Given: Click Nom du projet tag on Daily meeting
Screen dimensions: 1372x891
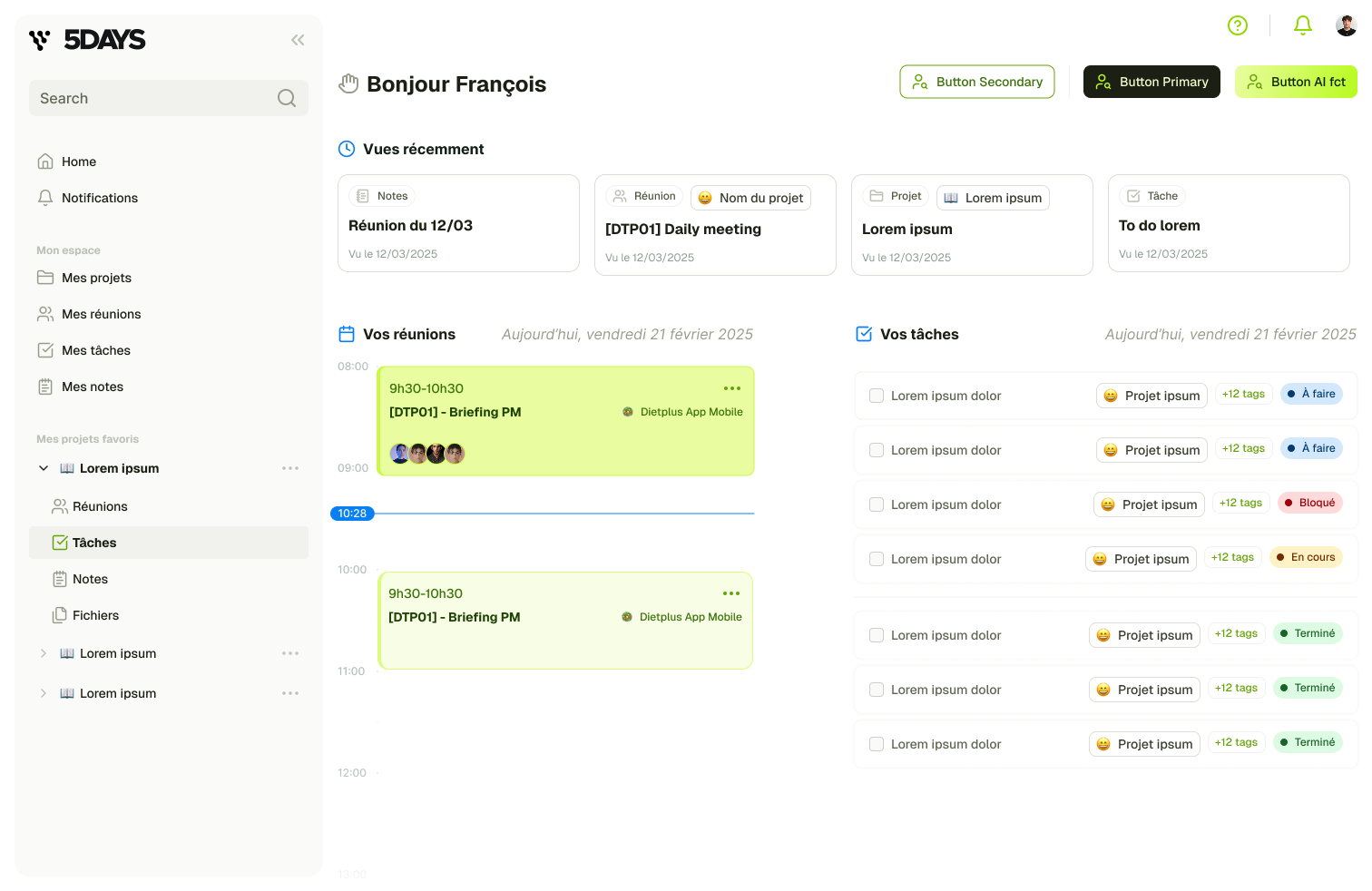Looking at the screenshot, I should [x=750, y=198].
